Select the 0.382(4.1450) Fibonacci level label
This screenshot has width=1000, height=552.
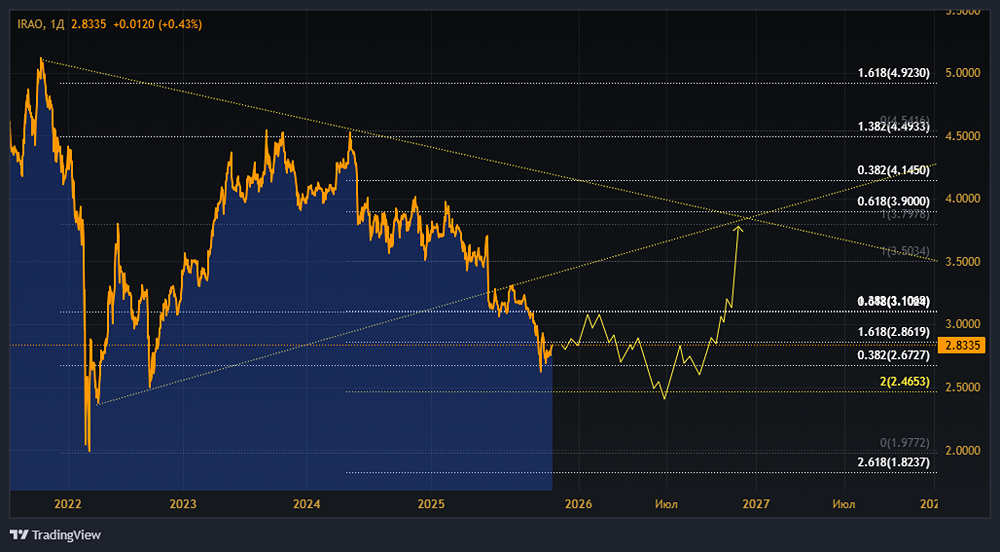(x=894, y=171)
